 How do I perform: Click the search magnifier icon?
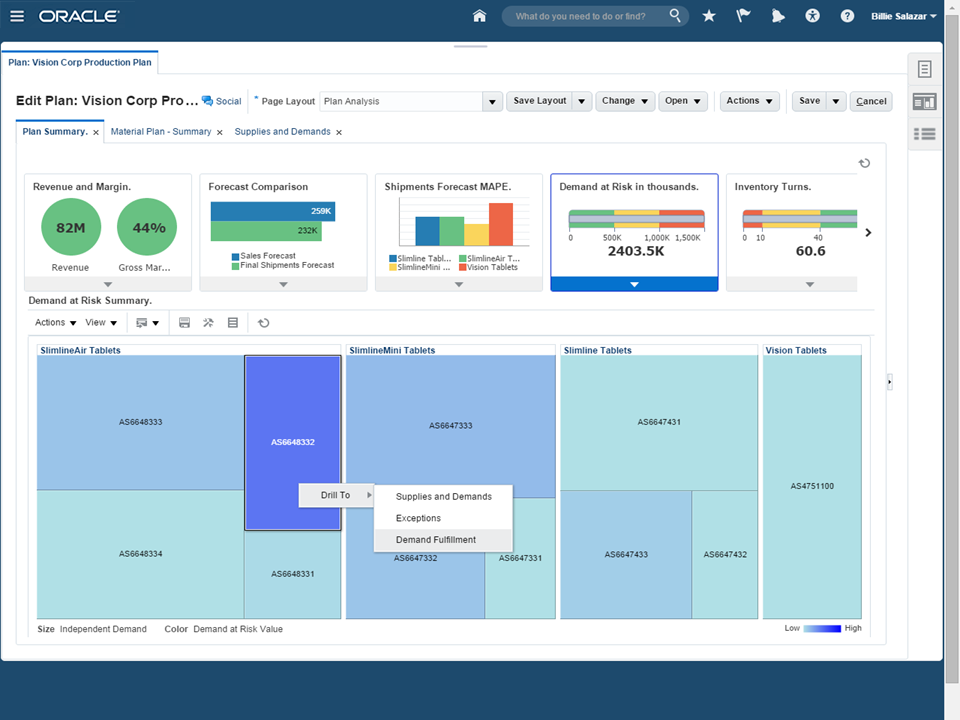click(675, 15)
